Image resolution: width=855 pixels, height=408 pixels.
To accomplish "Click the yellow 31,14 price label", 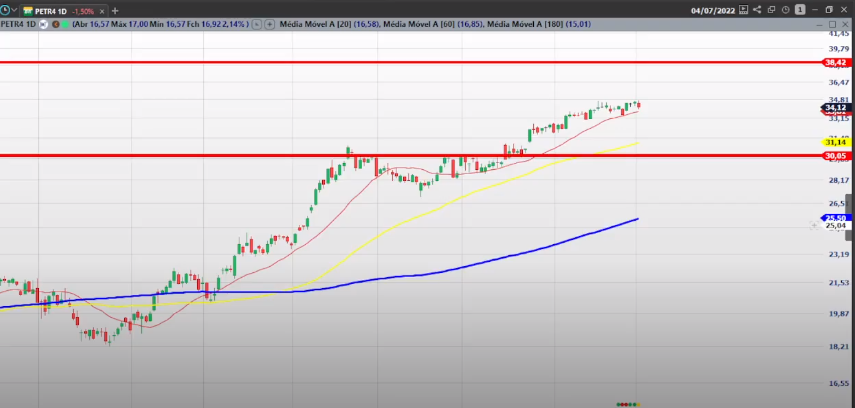I will [x=836, y=143].
